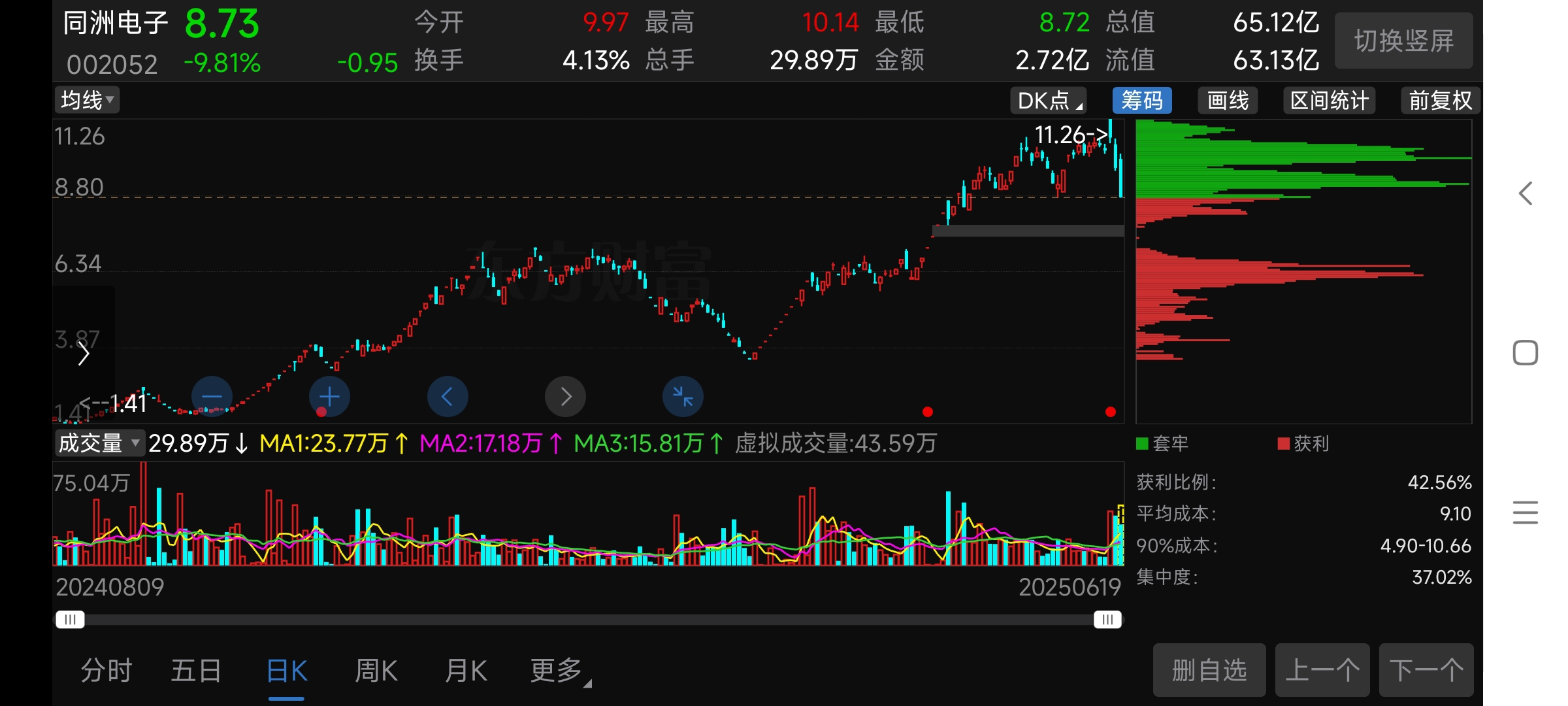Tap the collapse arrows chart icon

(x=683, y=396)
